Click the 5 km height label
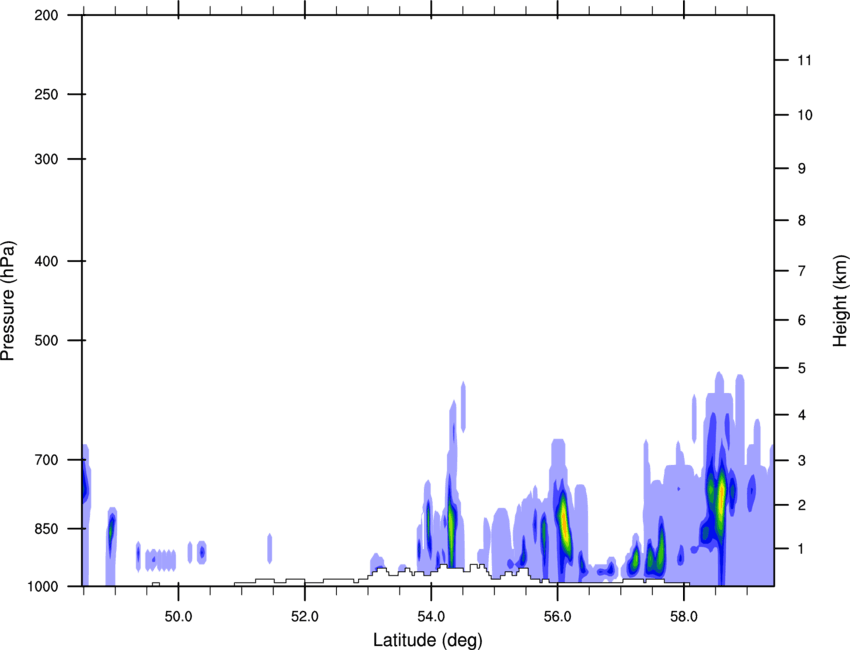The height and width of the screenshot is (650, 850). [802, 368]
